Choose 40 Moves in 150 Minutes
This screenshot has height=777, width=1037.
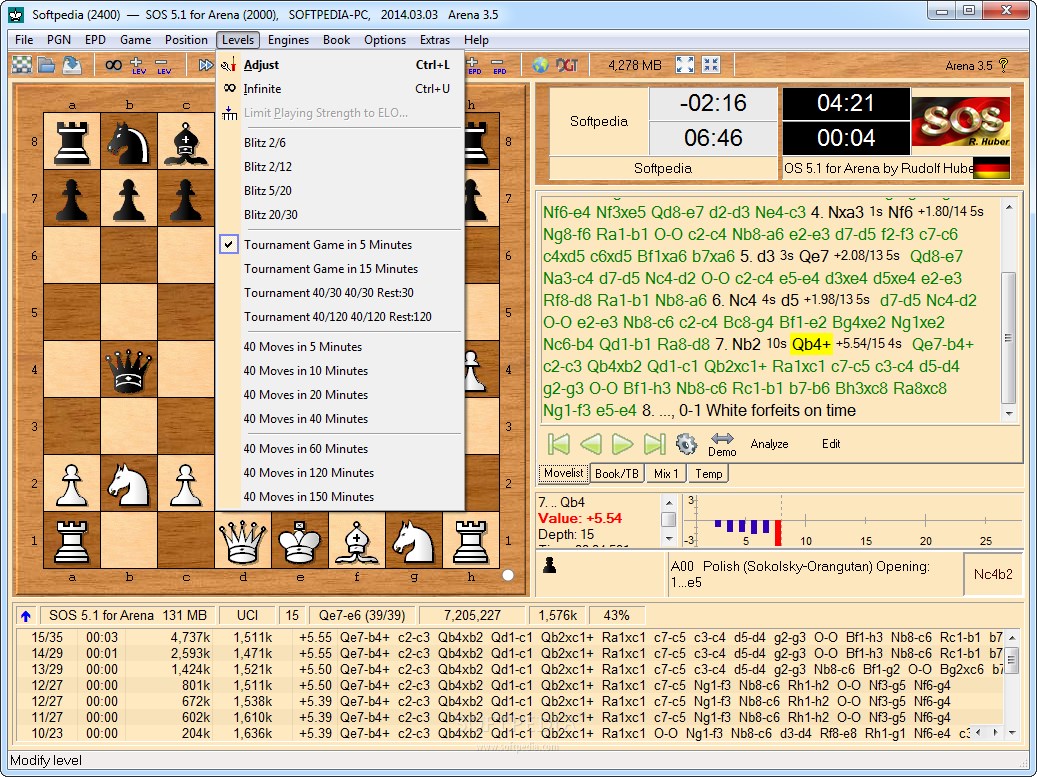[x=340, y=497]
